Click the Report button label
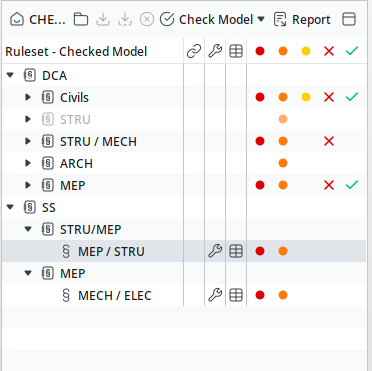The image size is (372, 371). 311,20
